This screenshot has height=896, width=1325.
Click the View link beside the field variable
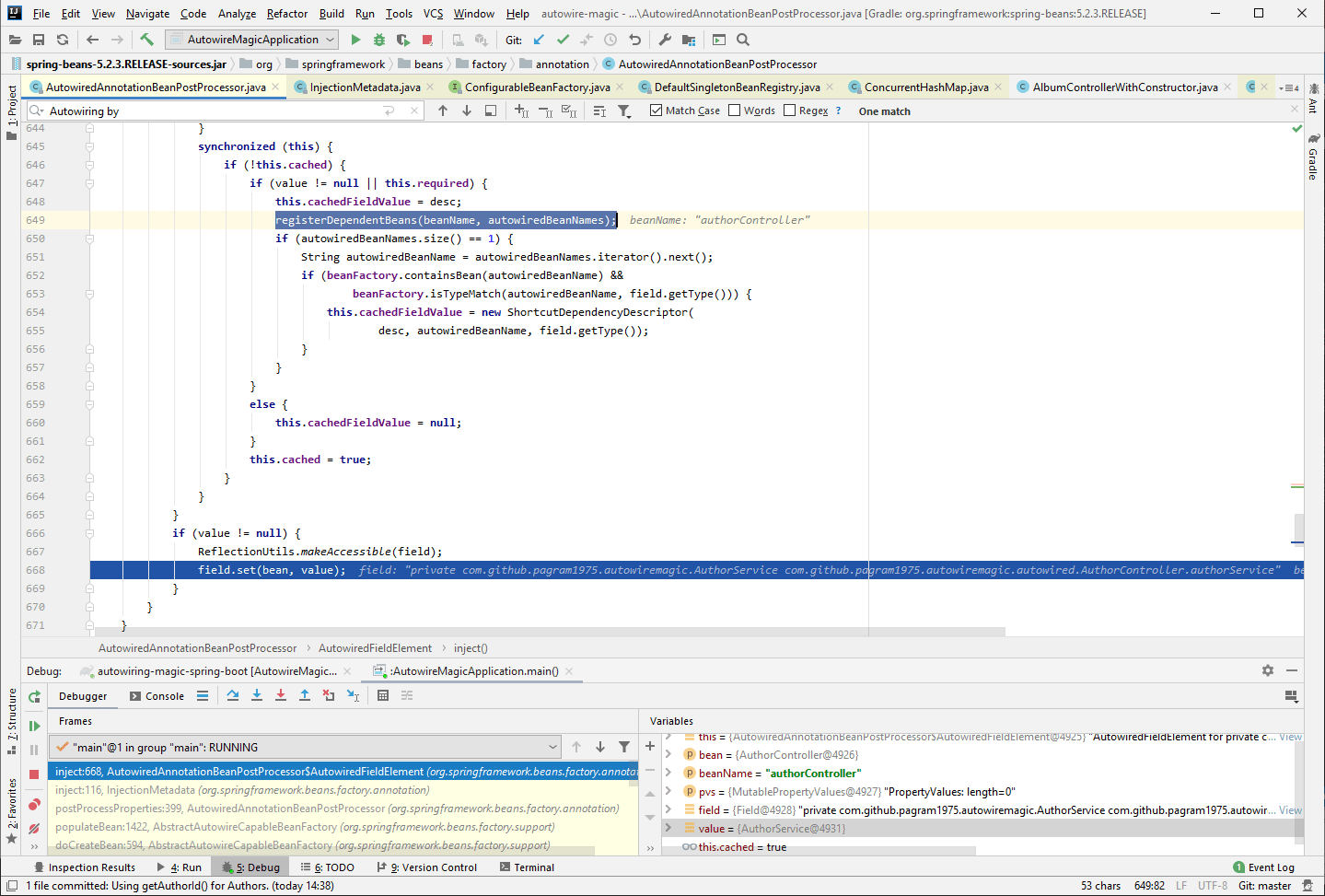pos(1289,810)
